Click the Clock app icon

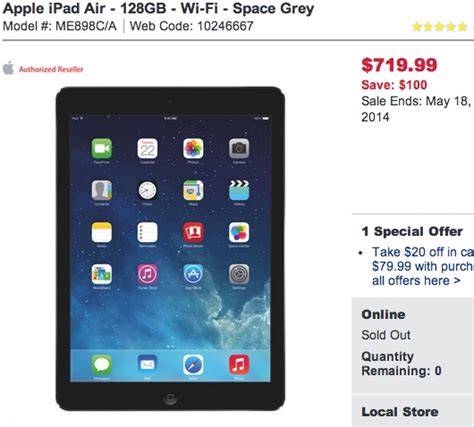147,190
